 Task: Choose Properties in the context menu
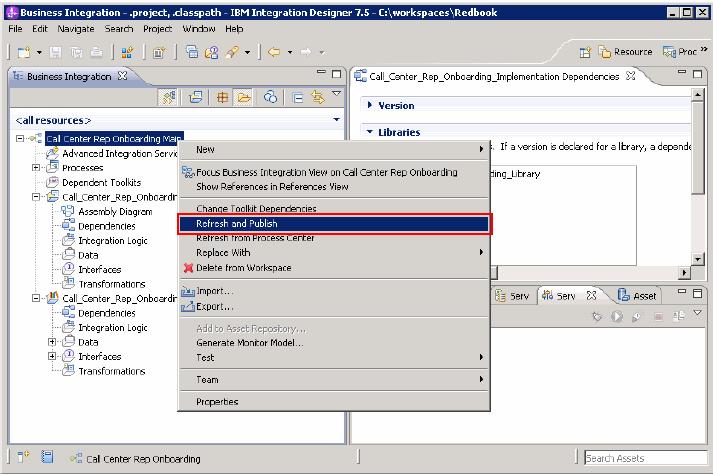pyautogui.click(x=334, y=402)
